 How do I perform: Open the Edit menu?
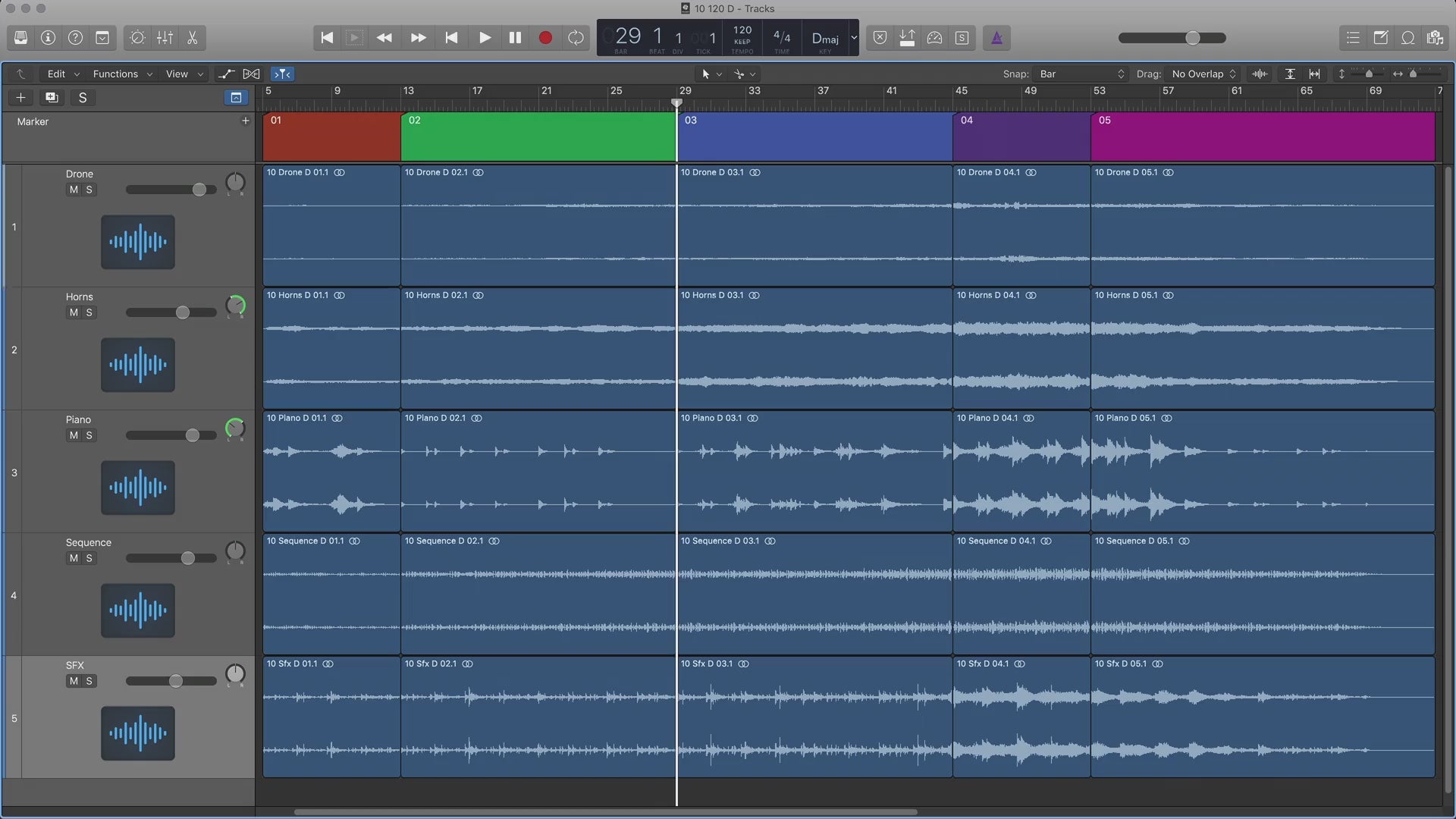[63, 74]
